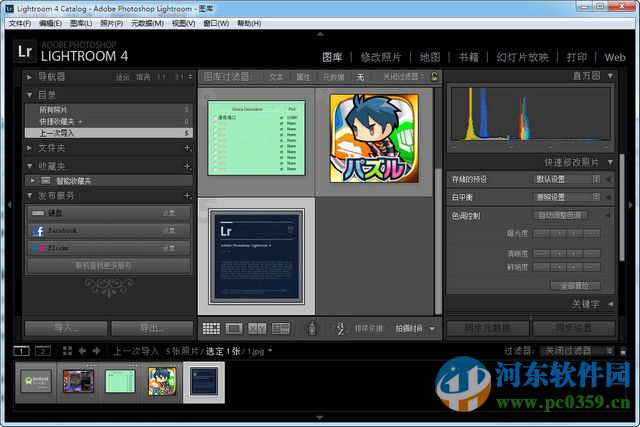Hide top module picker panel arrow

(320, 34)
